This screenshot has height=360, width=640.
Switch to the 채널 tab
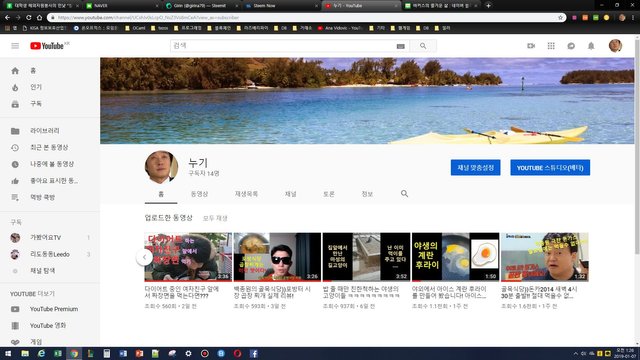(291, 194)
